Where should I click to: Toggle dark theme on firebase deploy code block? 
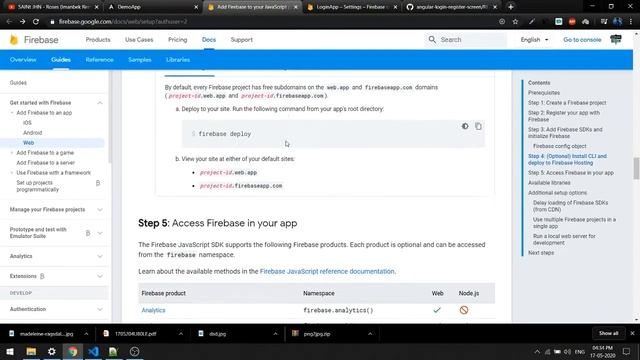tap(465, 126)
